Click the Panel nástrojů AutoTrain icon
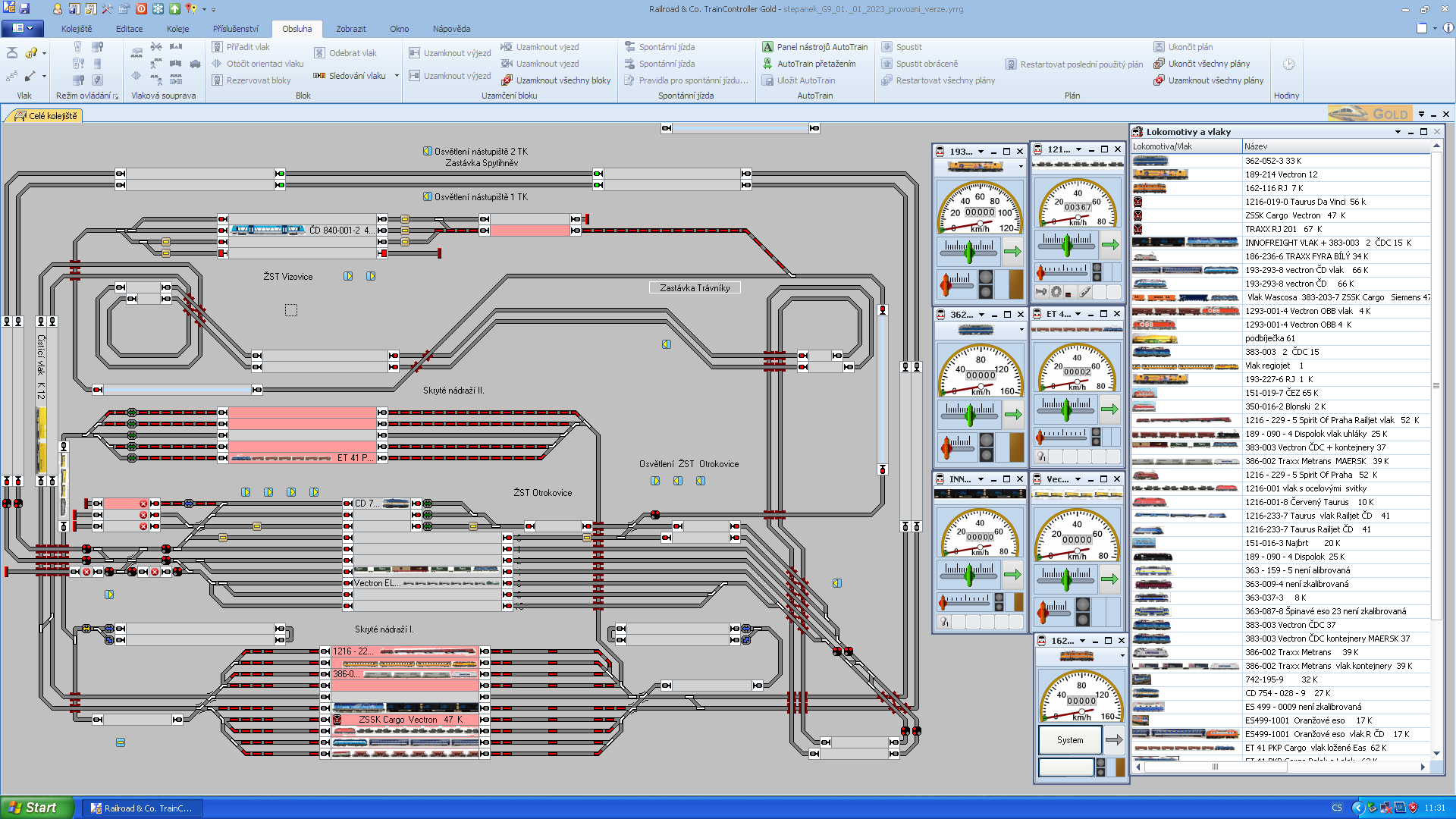The image size is (1456, 819). [x=767, y=47]
